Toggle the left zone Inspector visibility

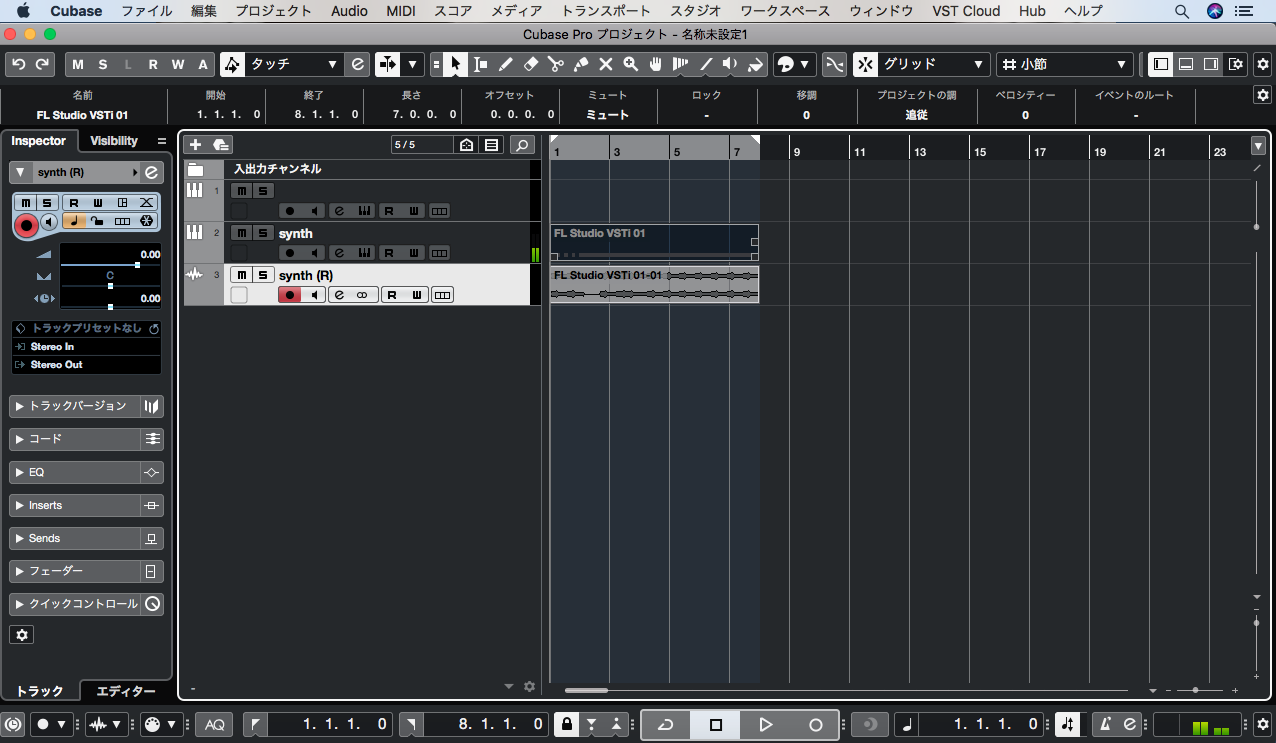pos(1161,64)
